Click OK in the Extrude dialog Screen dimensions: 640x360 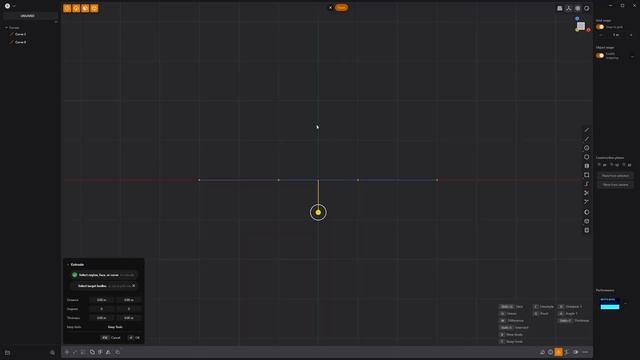[x=134, y=338]
